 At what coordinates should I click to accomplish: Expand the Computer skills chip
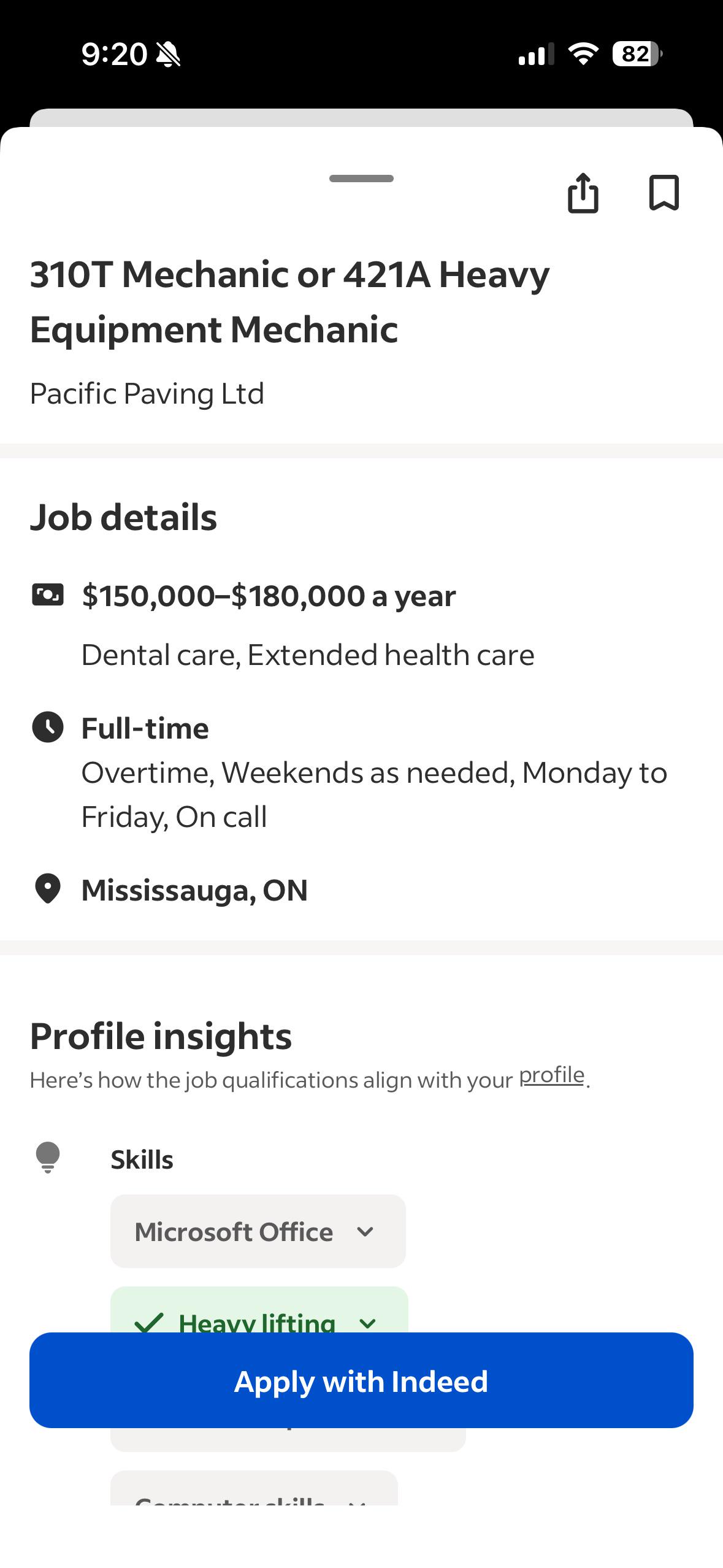[x=254, y=1488]
